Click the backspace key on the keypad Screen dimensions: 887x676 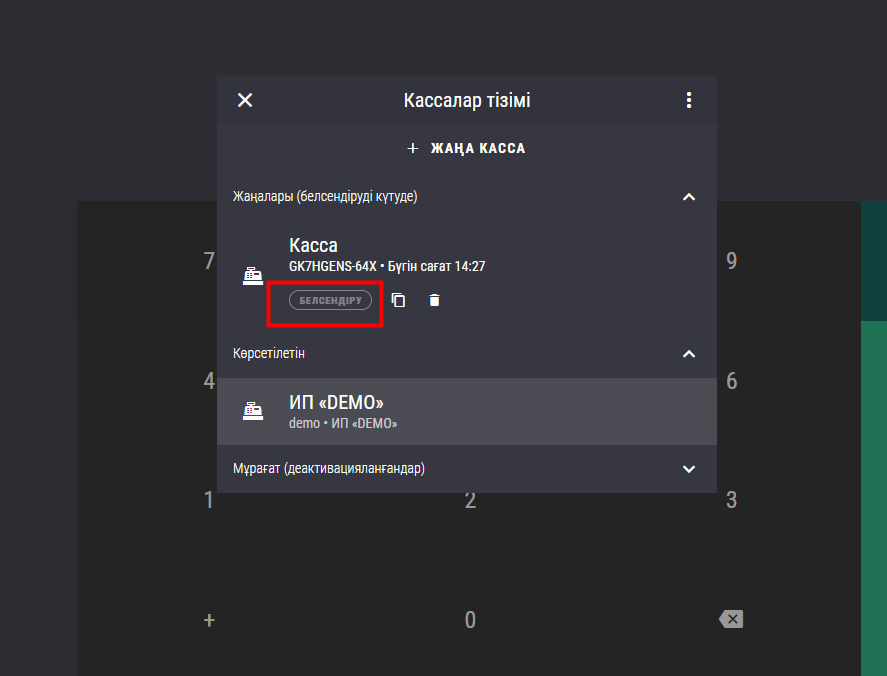[731, 619]
